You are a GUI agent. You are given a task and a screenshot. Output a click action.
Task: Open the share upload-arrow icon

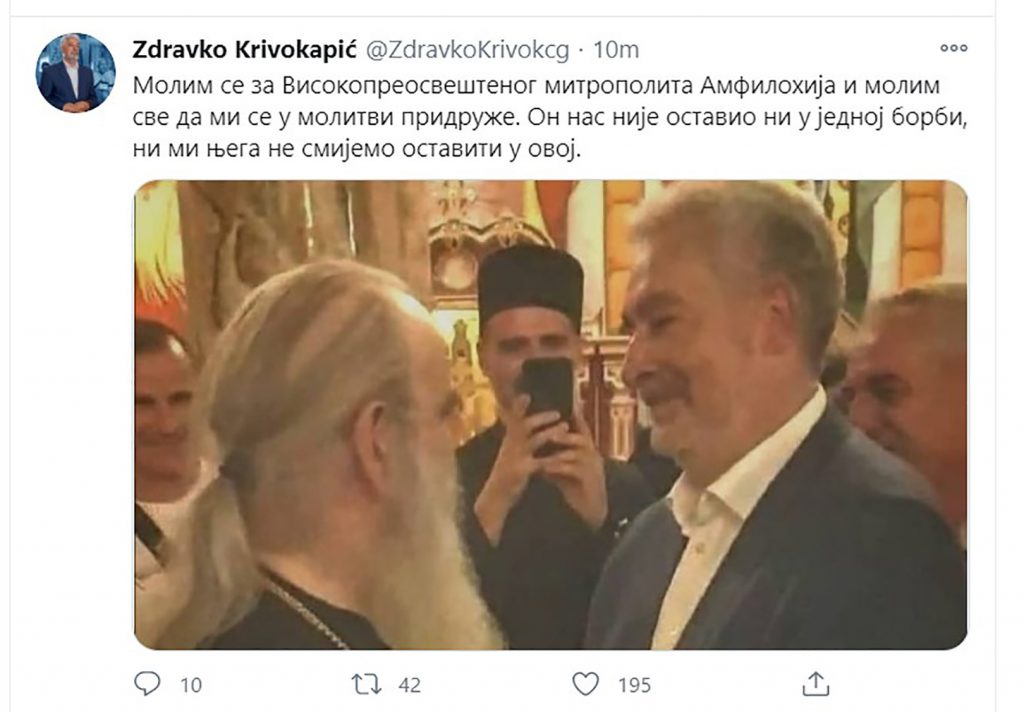point(815,684)
